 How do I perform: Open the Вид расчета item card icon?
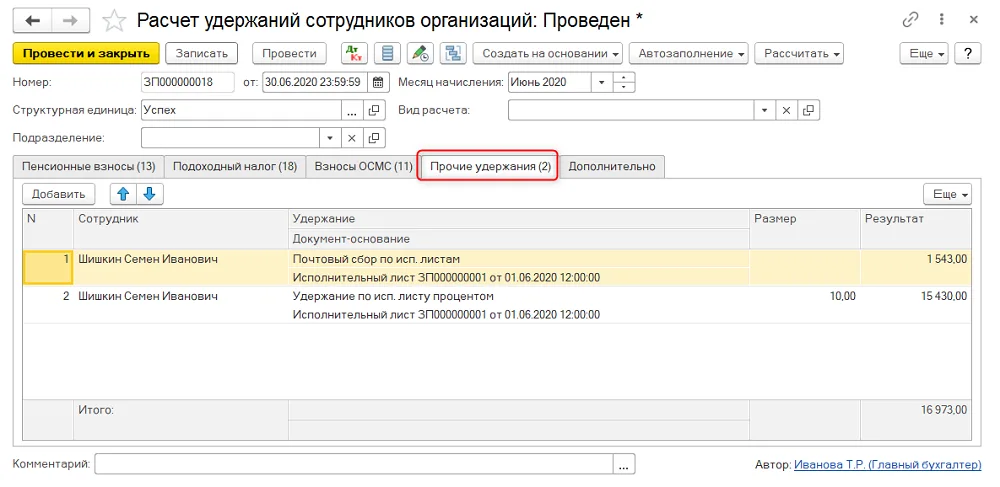pos(808,110)
